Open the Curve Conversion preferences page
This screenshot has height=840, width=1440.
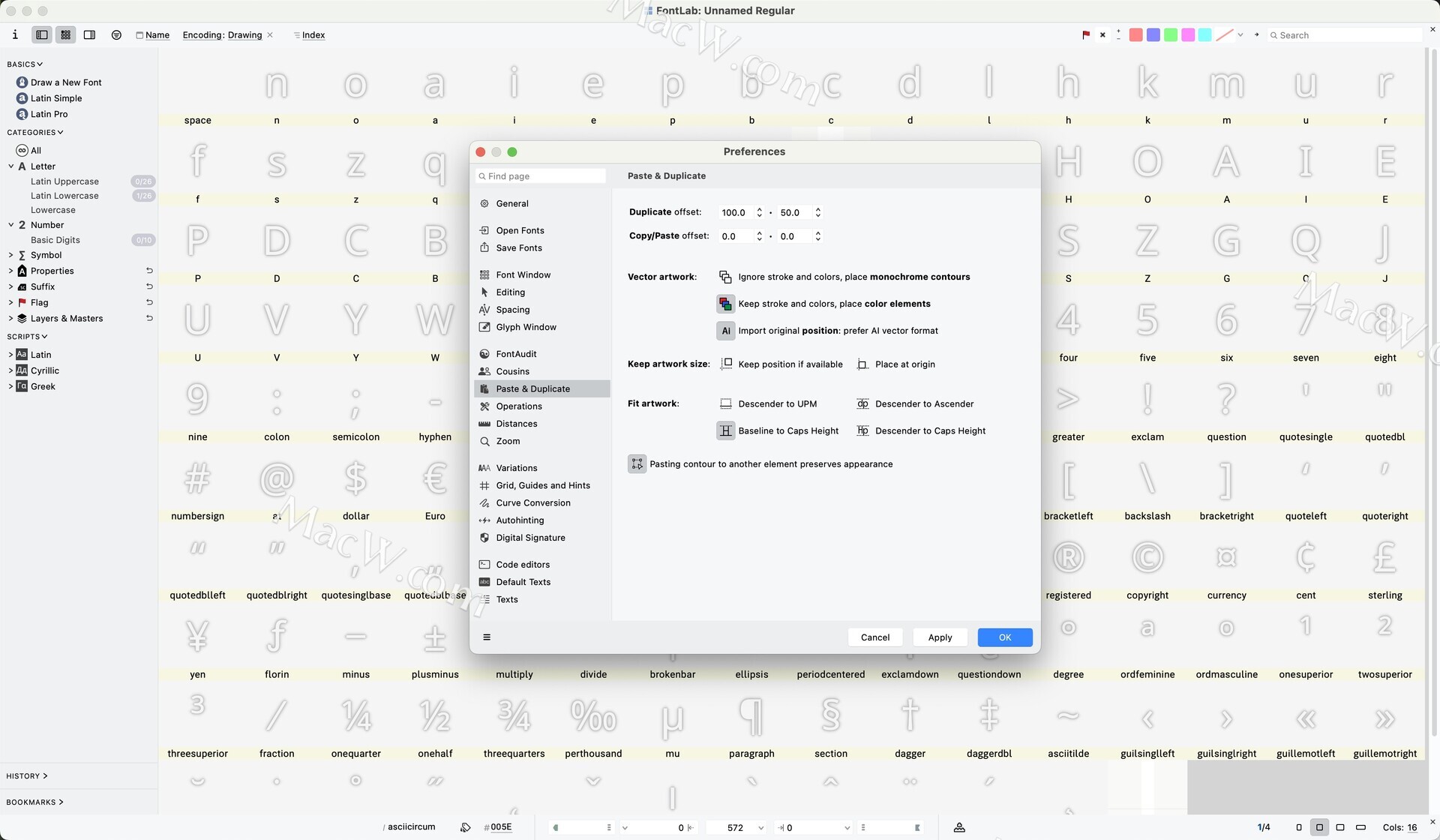[532, 502]
